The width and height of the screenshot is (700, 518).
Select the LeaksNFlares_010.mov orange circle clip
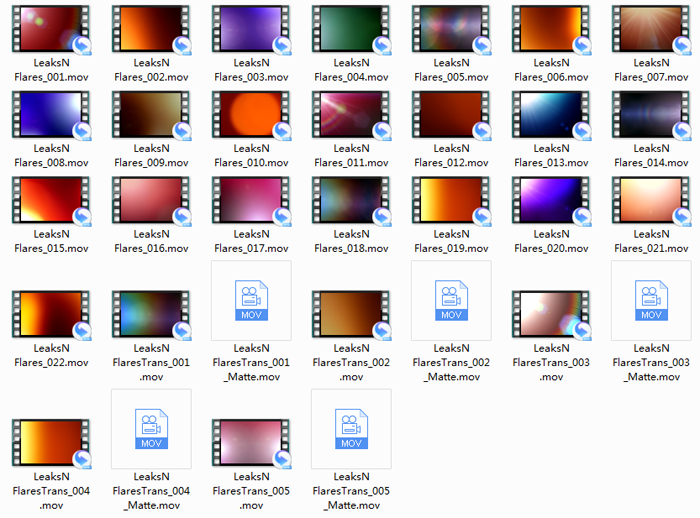[x=250, y=115]
